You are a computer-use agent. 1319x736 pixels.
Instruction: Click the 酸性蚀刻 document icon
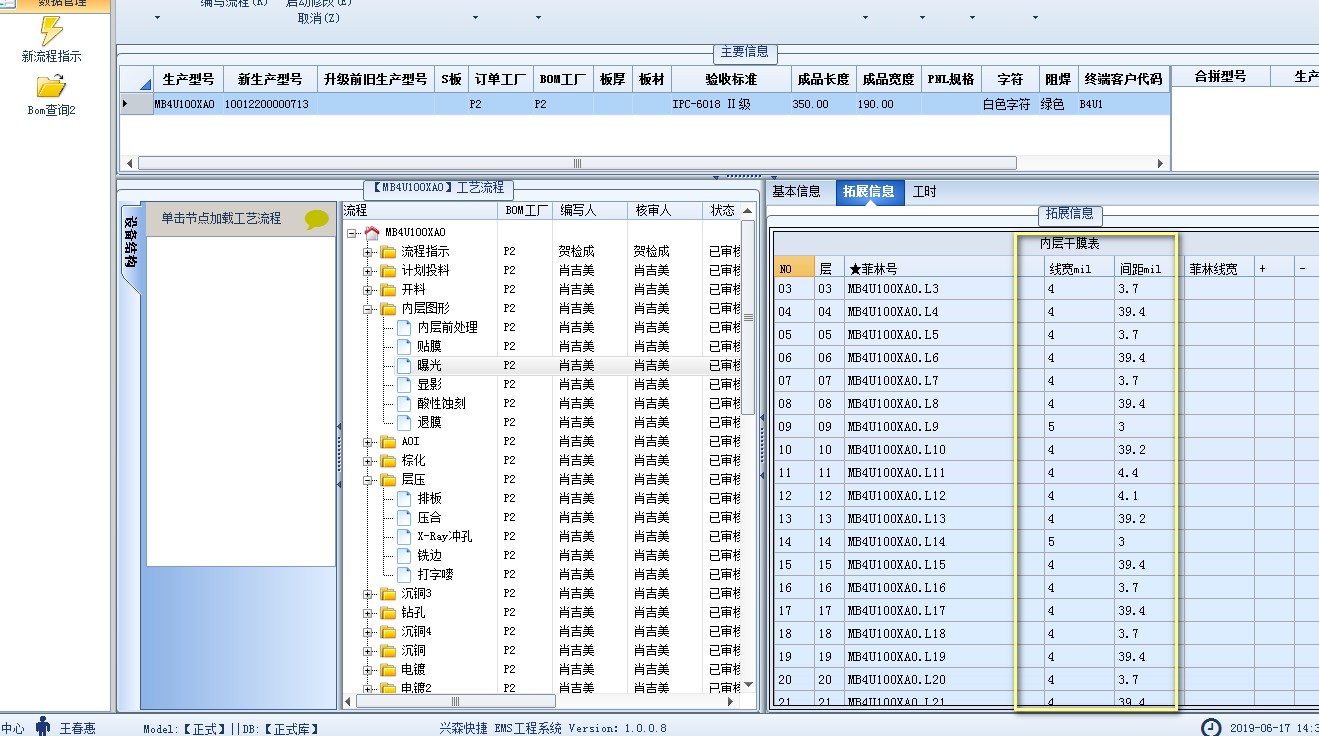pyautogui.click(x=404, y=403)
